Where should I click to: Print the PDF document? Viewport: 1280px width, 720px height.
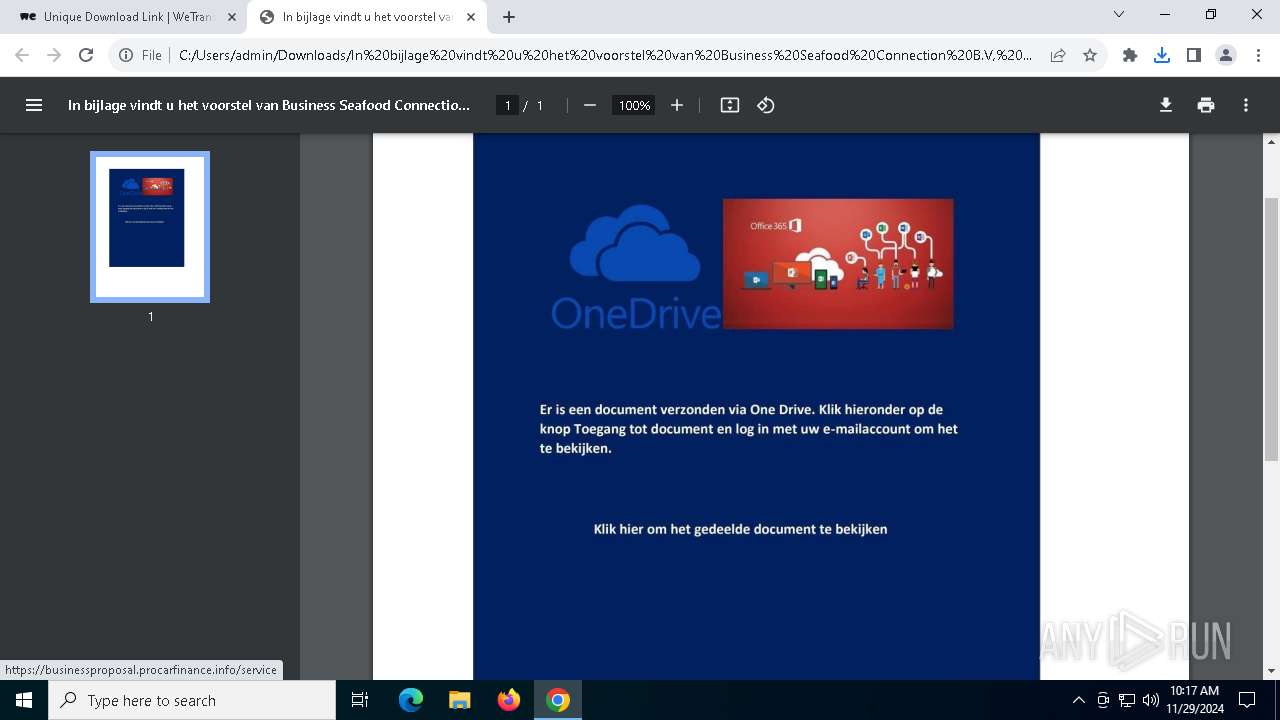point(1206,105)
